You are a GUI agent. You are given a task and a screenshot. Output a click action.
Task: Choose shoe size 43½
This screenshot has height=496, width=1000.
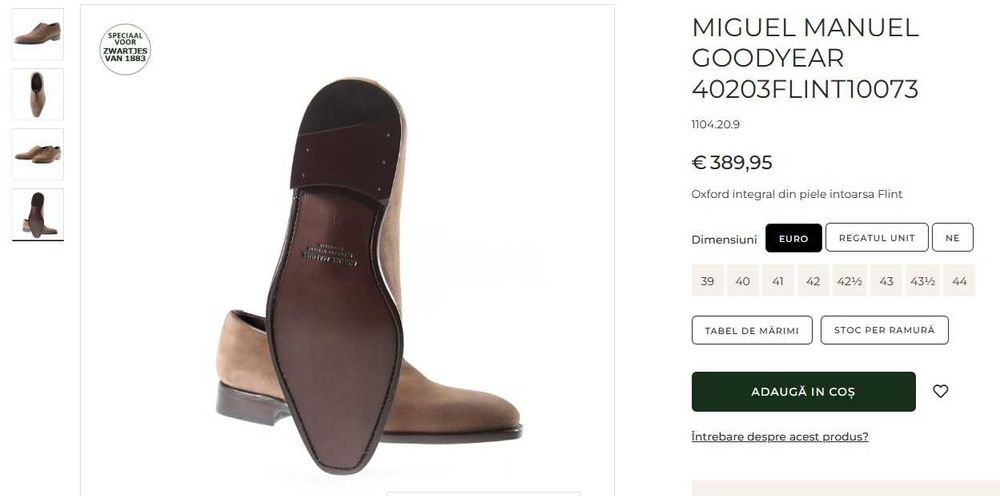pyautogui.click(x=923, y=281)
